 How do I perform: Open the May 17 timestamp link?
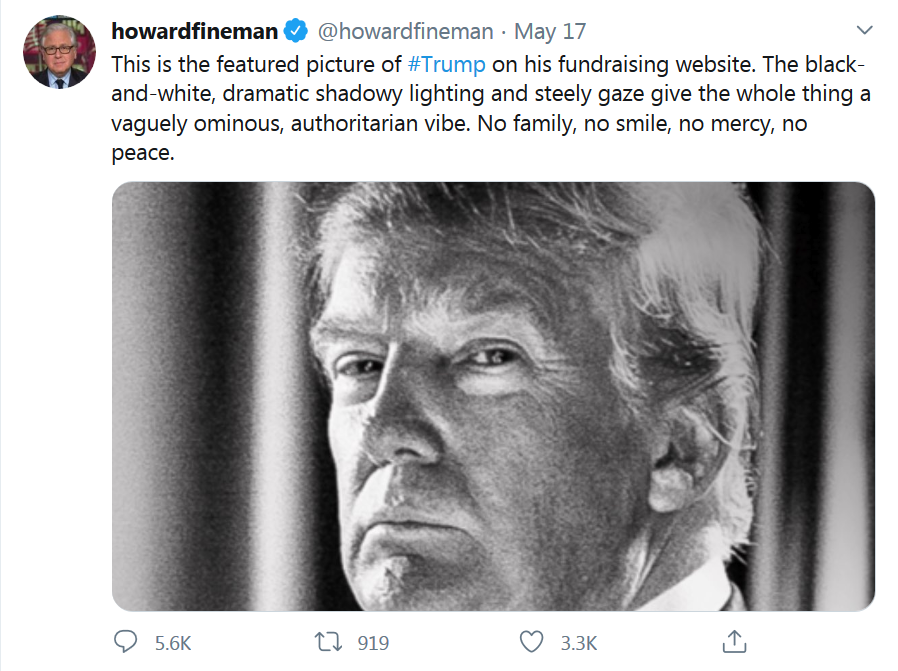click(550, 31)
